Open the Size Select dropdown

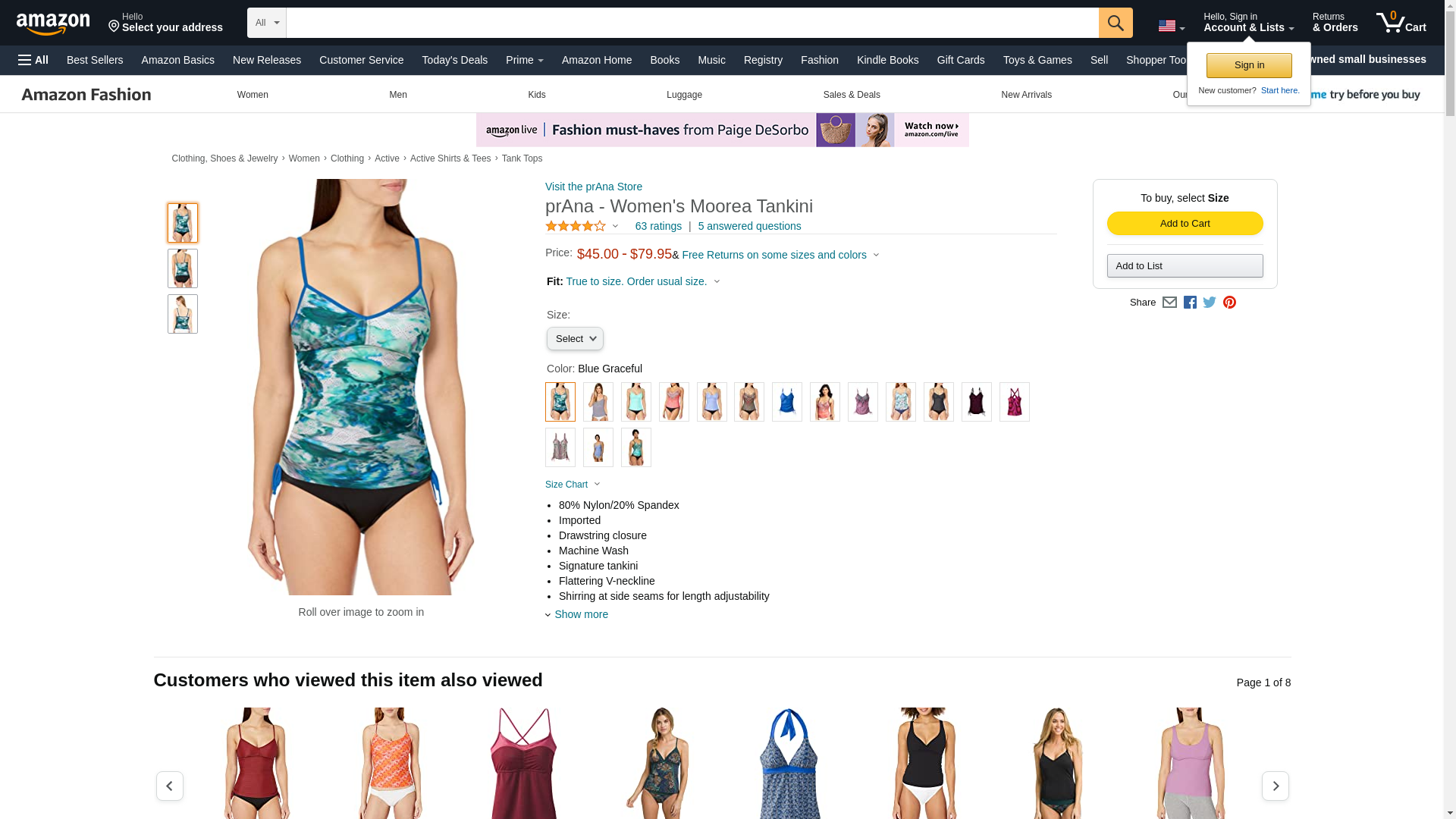(x=575, y=339)
